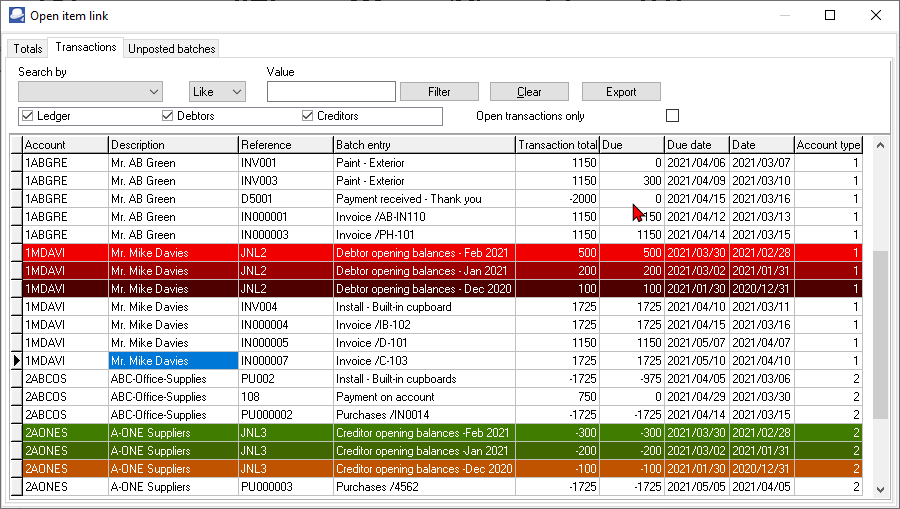This screenshot has height=509, width=900.
Task: Click the Clear button
Action: click(529, 92)
